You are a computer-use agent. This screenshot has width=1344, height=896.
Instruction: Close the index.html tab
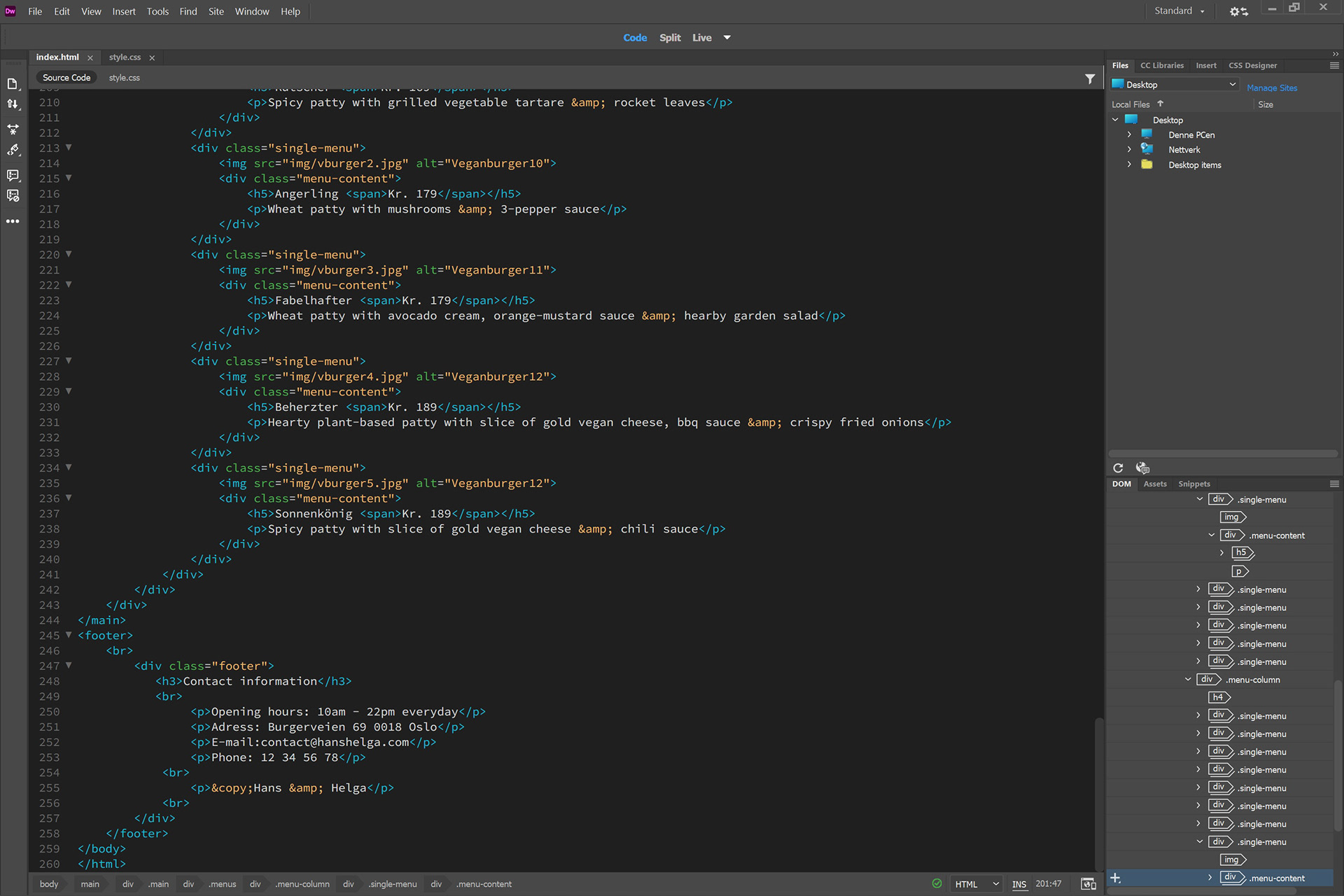point(90,58)
